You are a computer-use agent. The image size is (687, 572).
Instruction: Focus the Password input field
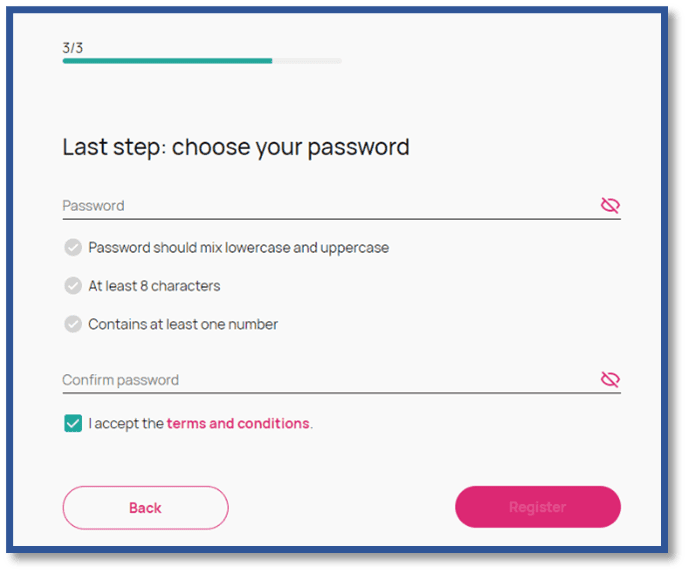tap(320, 206)
